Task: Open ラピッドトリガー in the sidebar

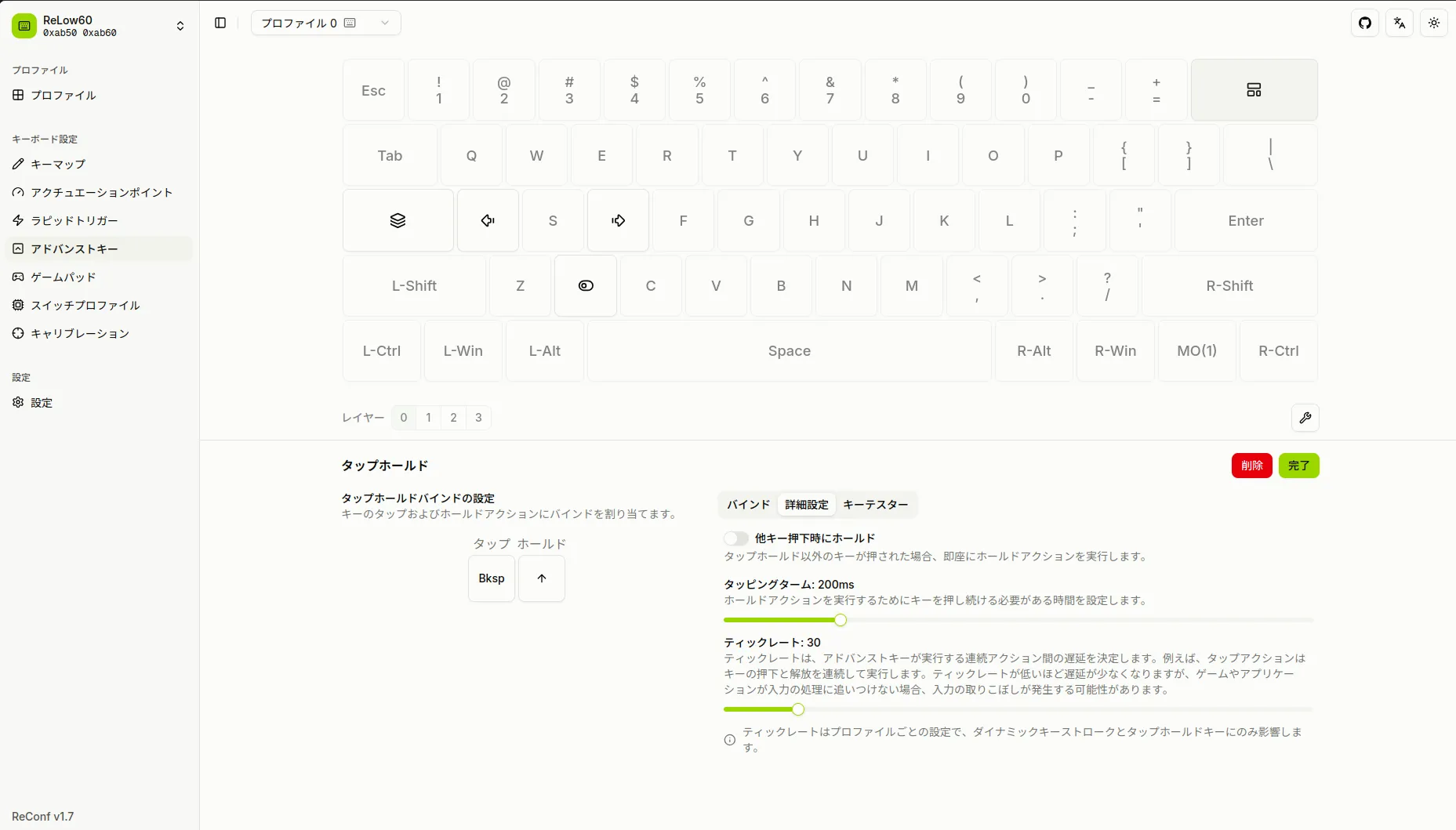Action: [x=98, y=220]
